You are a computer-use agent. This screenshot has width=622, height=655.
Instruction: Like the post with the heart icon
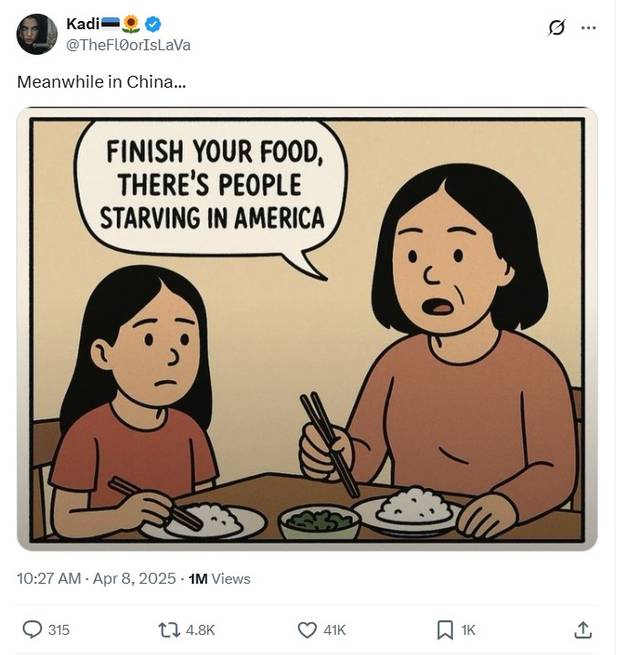308,629
